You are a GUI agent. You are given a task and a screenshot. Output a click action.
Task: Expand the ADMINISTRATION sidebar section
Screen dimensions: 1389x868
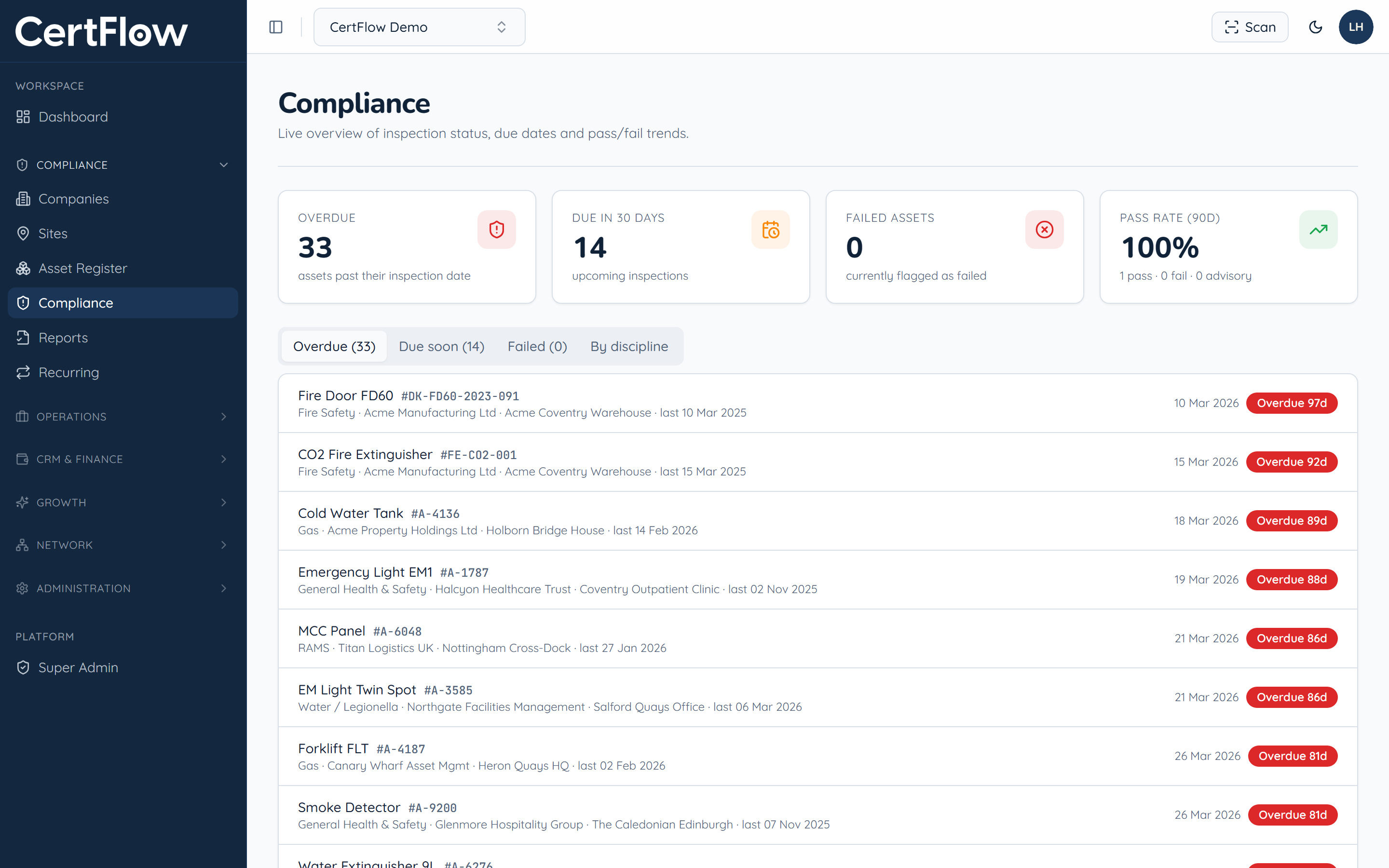[x=123, y=588]
